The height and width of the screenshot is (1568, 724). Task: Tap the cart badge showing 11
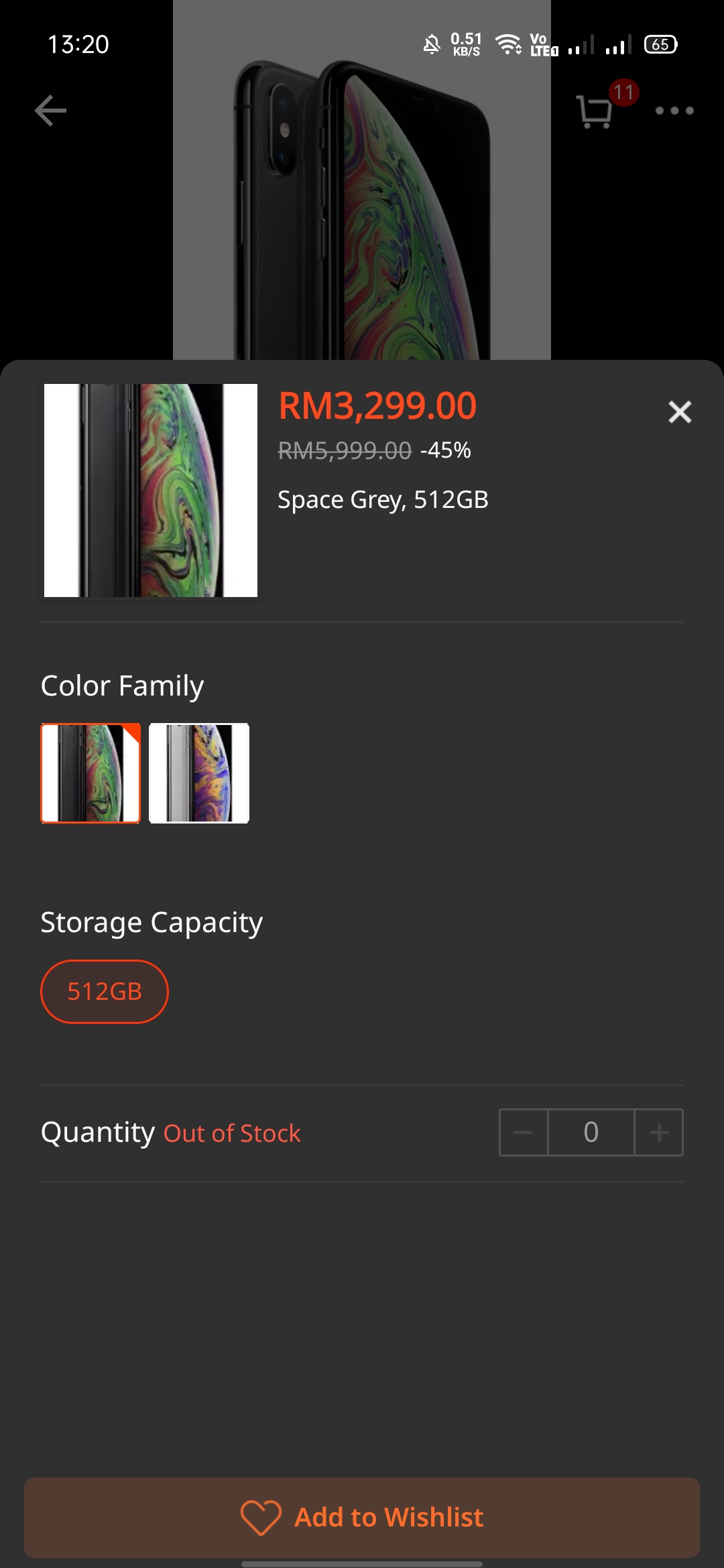coord(624,92)
